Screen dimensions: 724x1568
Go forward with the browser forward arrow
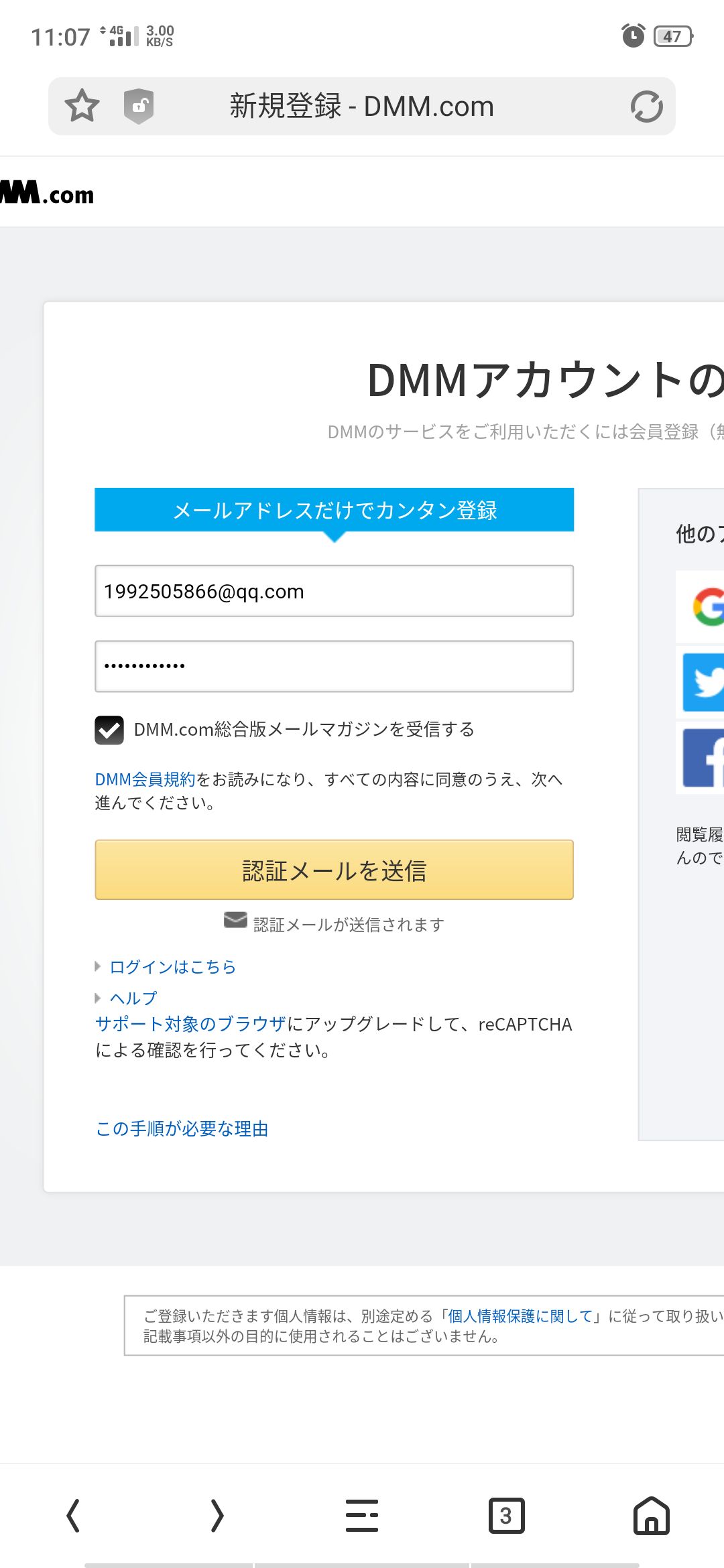[x=217, y=1516]
